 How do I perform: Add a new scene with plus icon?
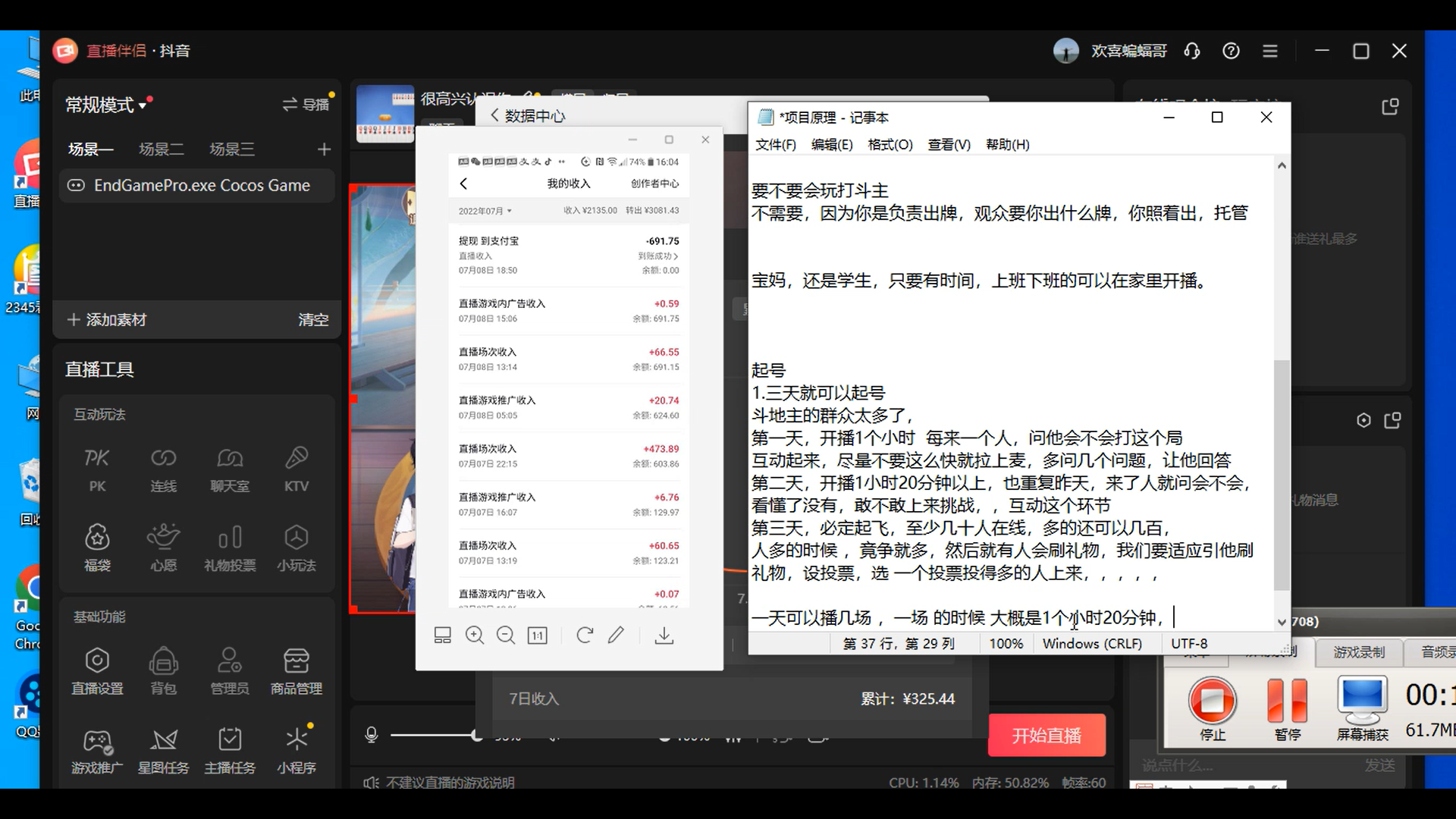[x=325, y=149]
